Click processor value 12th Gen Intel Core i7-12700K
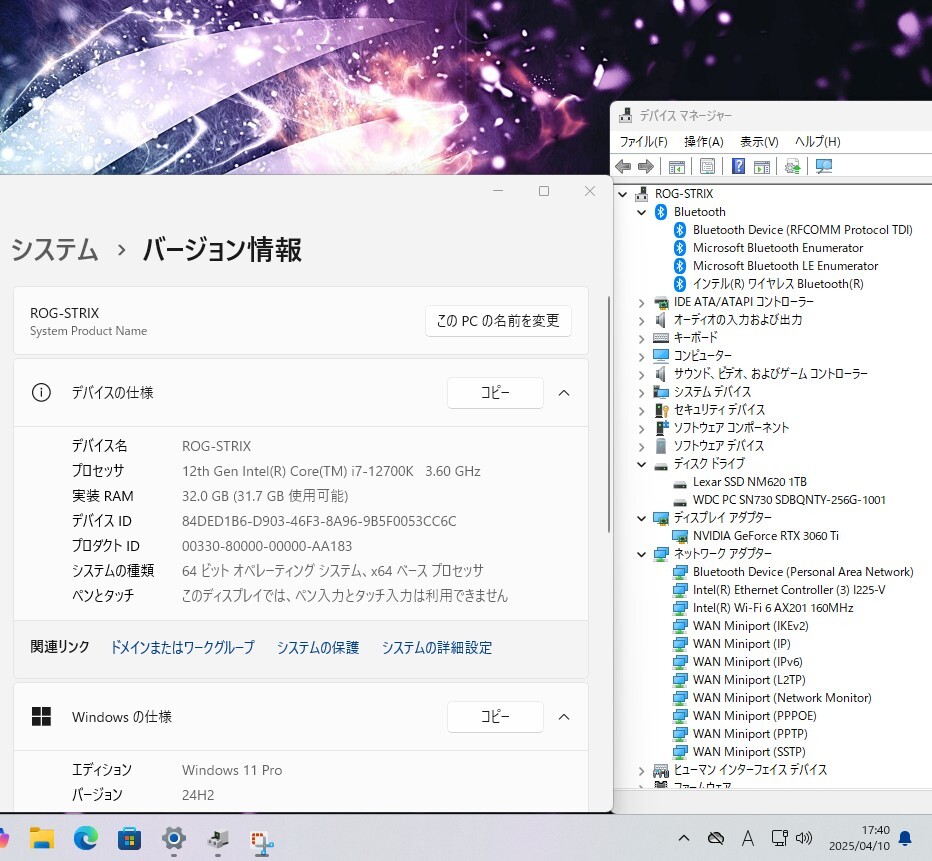932x861 pixels. coord(331,471)
